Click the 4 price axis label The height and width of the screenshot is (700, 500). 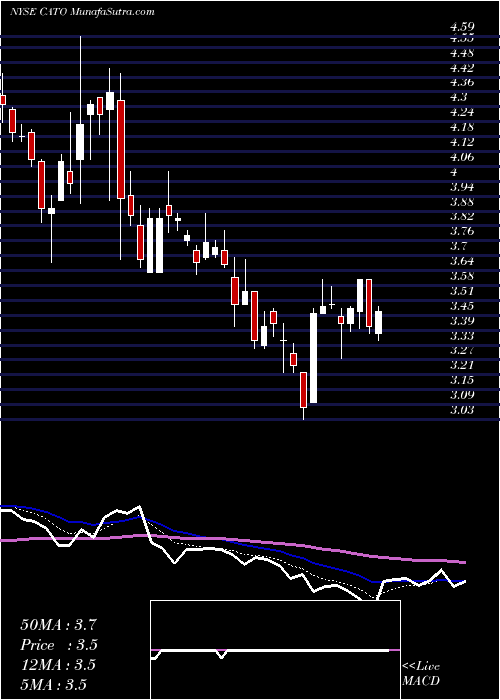(454, 172)
